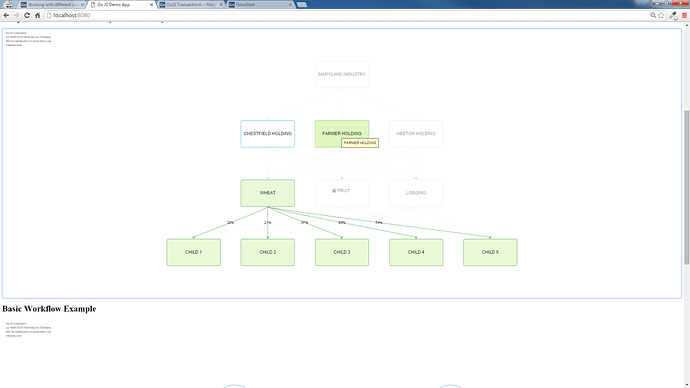
Task: Open the zoom magnifier icon in address bar
Action: click(x=653, y=15)
